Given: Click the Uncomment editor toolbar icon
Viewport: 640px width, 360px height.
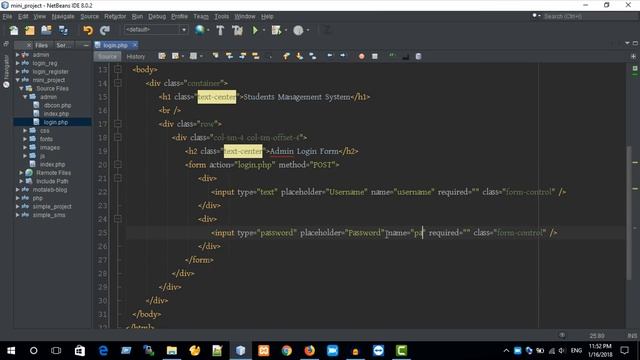Looking at the screenshot, I should [405, 56].
